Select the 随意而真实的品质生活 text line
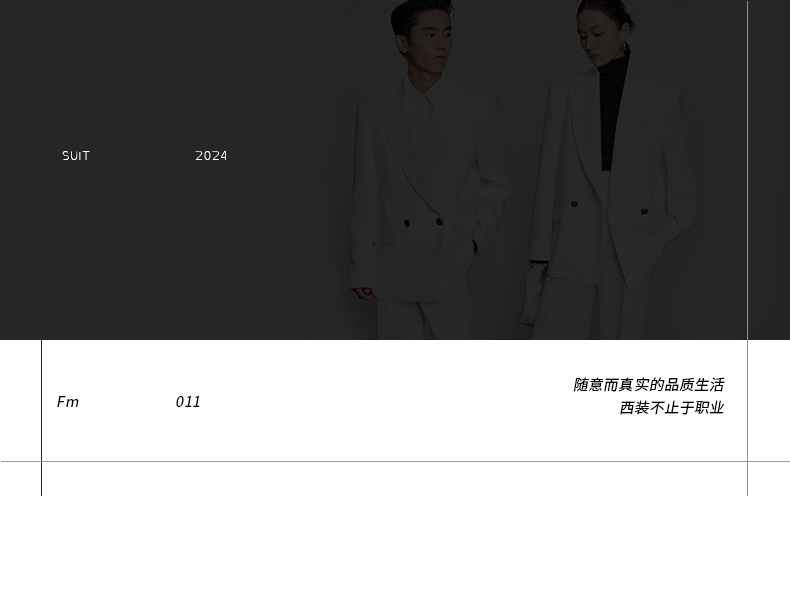This screenshot has width=790, height=602. tap(649, 385)
